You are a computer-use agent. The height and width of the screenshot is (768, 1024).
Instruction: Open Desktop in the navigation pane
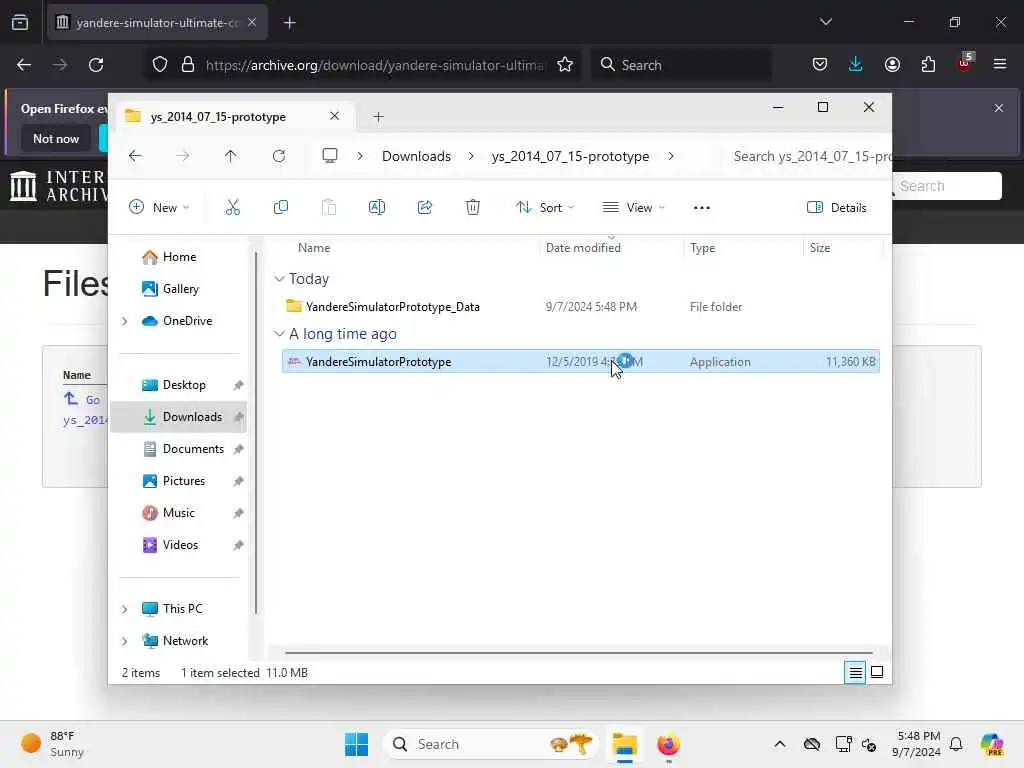click(178, 385)
